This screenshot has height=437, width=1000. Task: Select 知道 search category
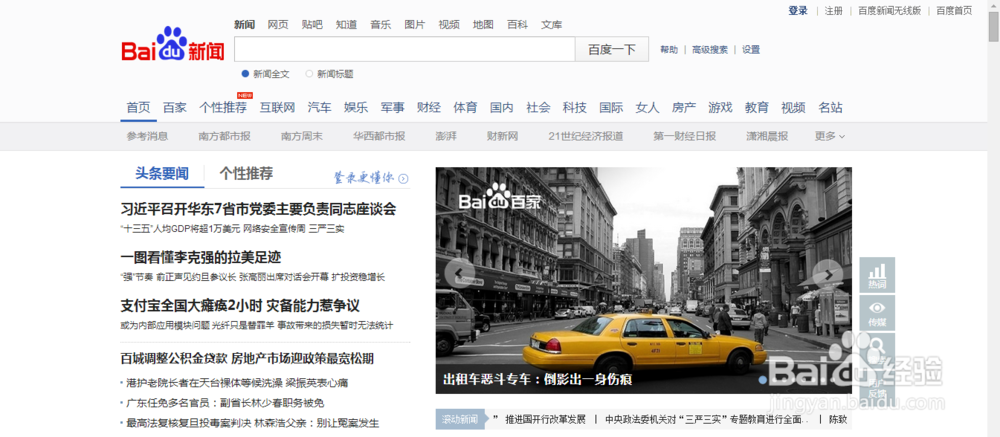pyautogui.click(x=346, y=25)
